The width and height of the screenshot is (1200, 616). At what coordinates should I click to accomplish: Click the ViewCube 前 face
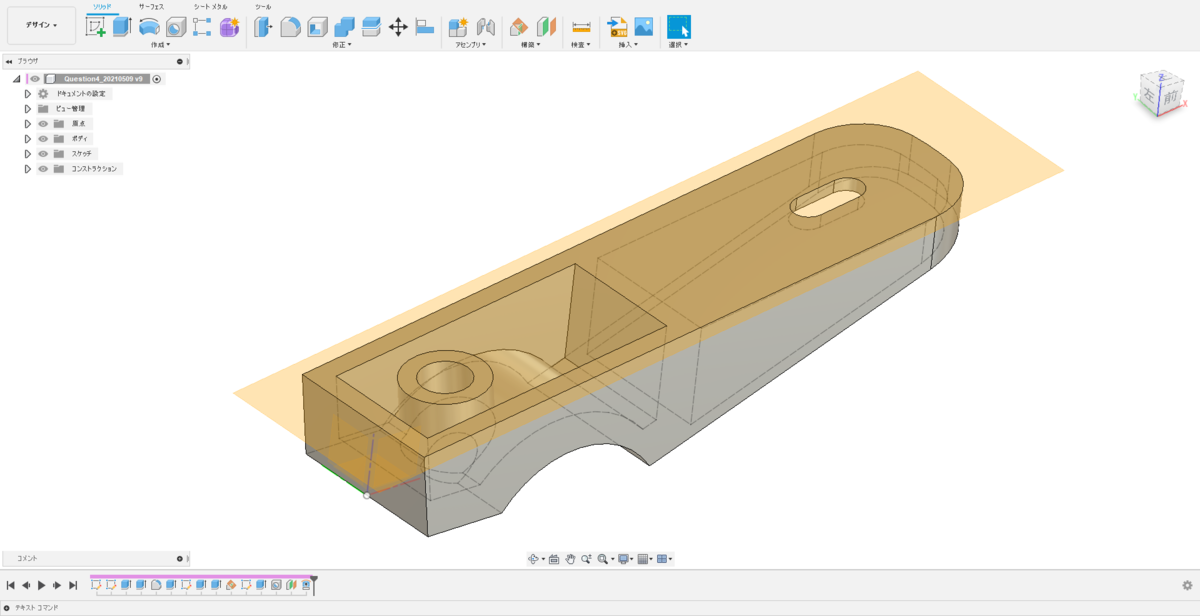(x=1169, y=99)
